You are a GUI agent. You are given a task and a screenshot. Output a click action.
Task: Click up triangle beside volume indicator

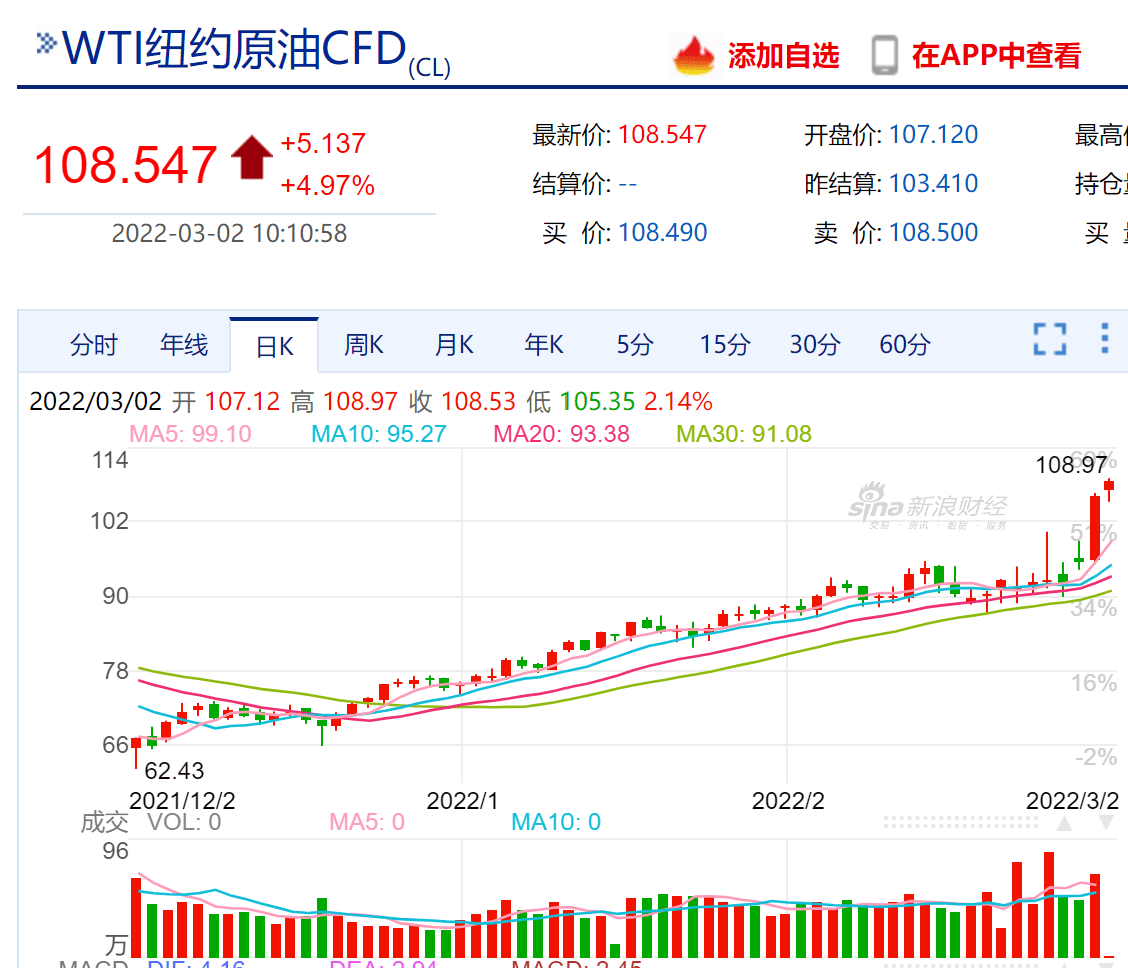(x=1064, y=823)
